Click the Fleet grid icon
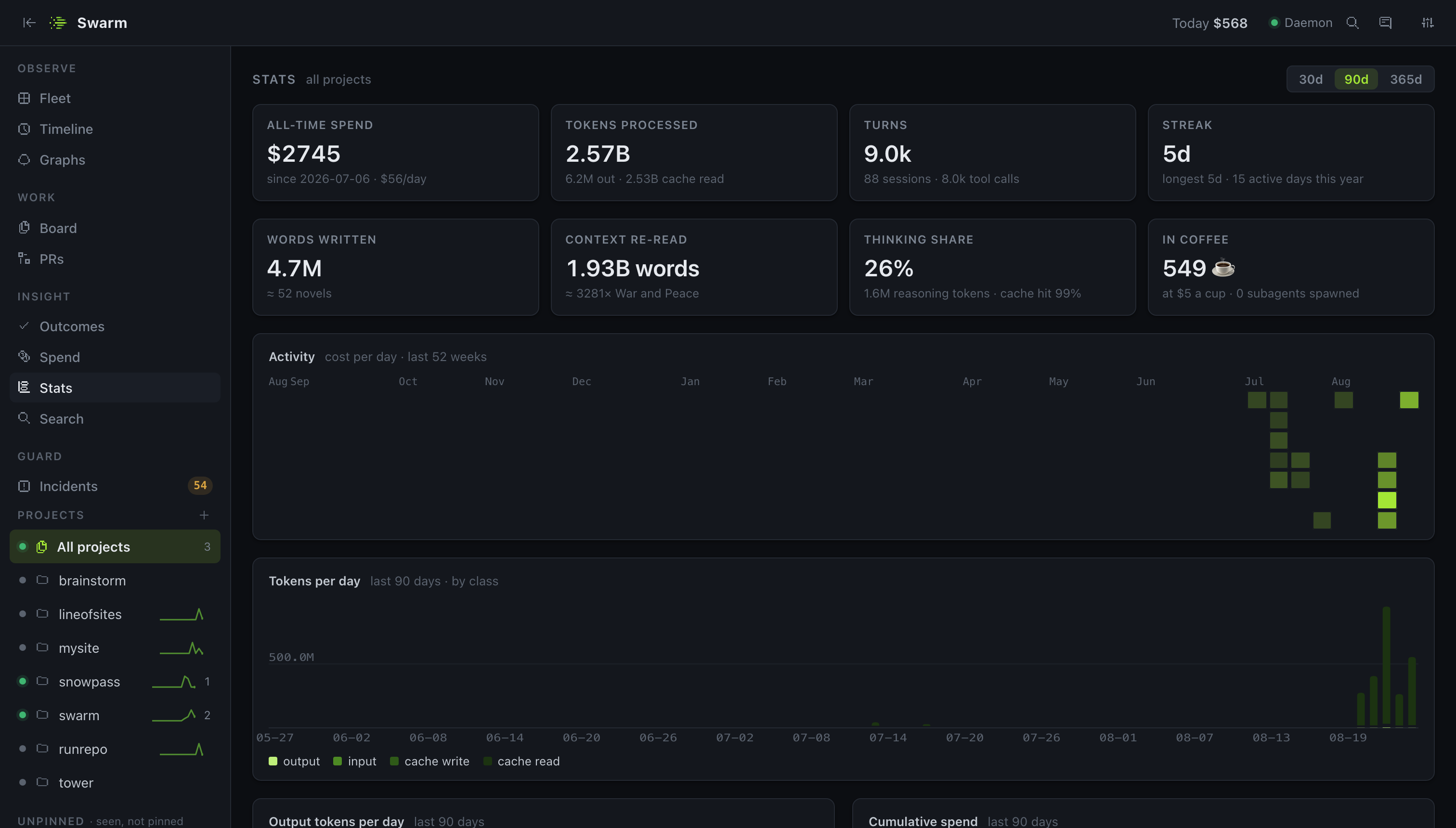1456x828 pixels. click(24, 98)
